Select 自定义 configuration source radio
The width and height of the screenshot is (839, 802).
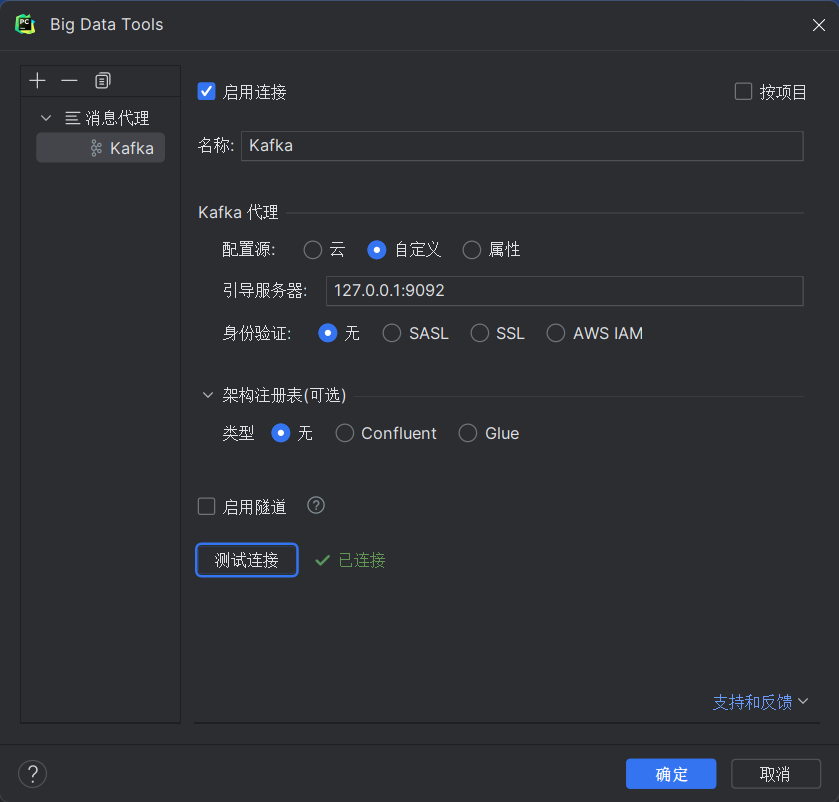pos(377,250)
